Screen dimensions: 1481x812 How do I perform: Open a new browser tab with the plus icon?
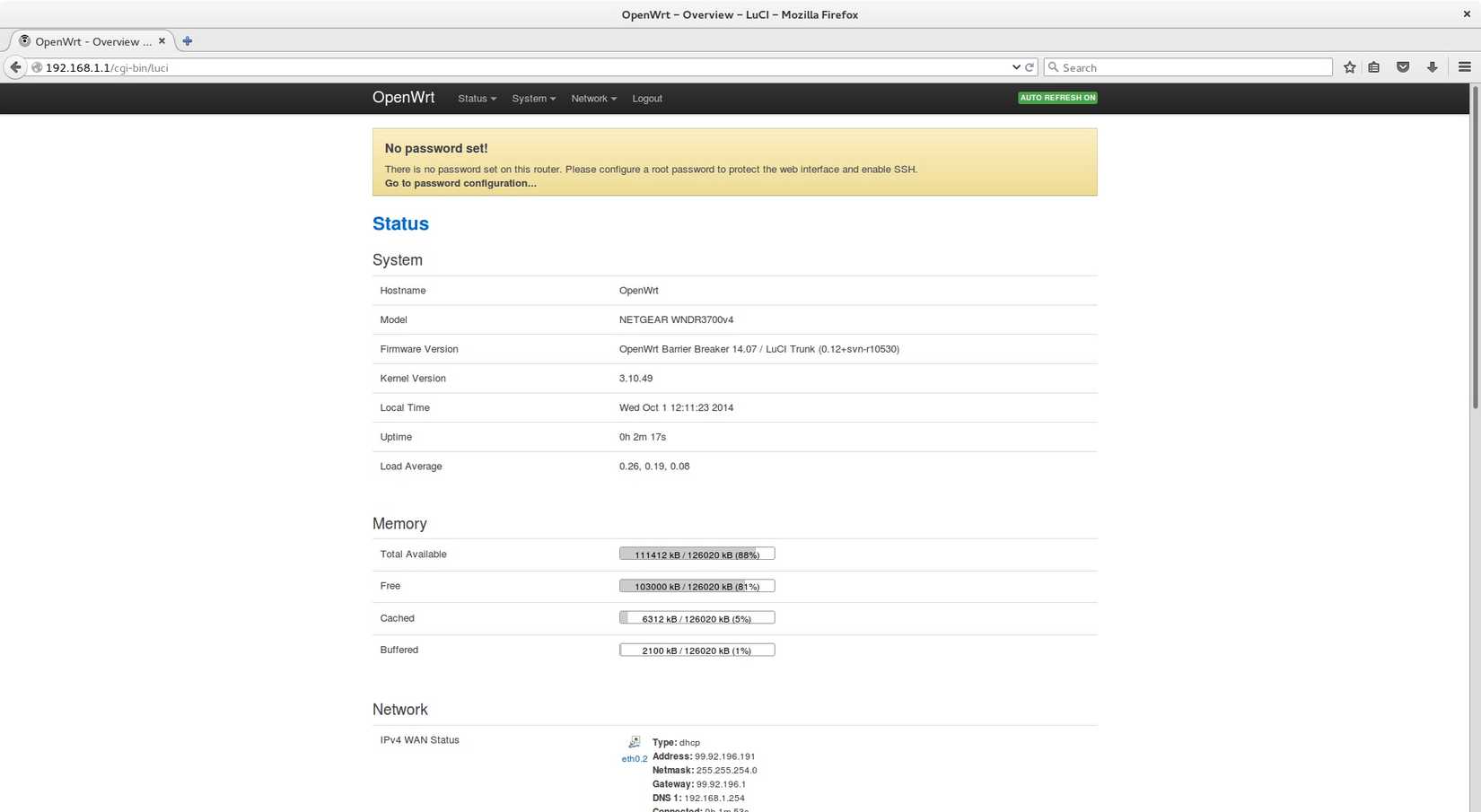187,40
